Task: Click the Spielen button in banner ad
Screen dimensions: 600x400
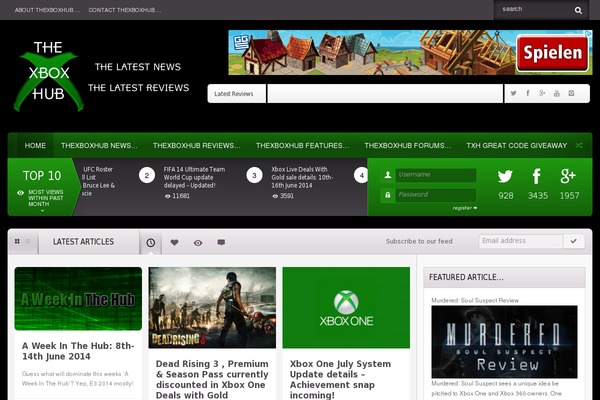Action: pyautogui.click(x=552, y=53)
